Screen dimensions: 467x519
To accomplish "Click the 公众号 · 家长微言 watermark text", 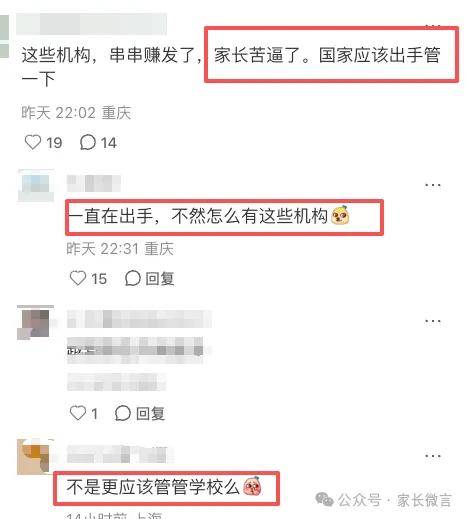I will (394, 500).
